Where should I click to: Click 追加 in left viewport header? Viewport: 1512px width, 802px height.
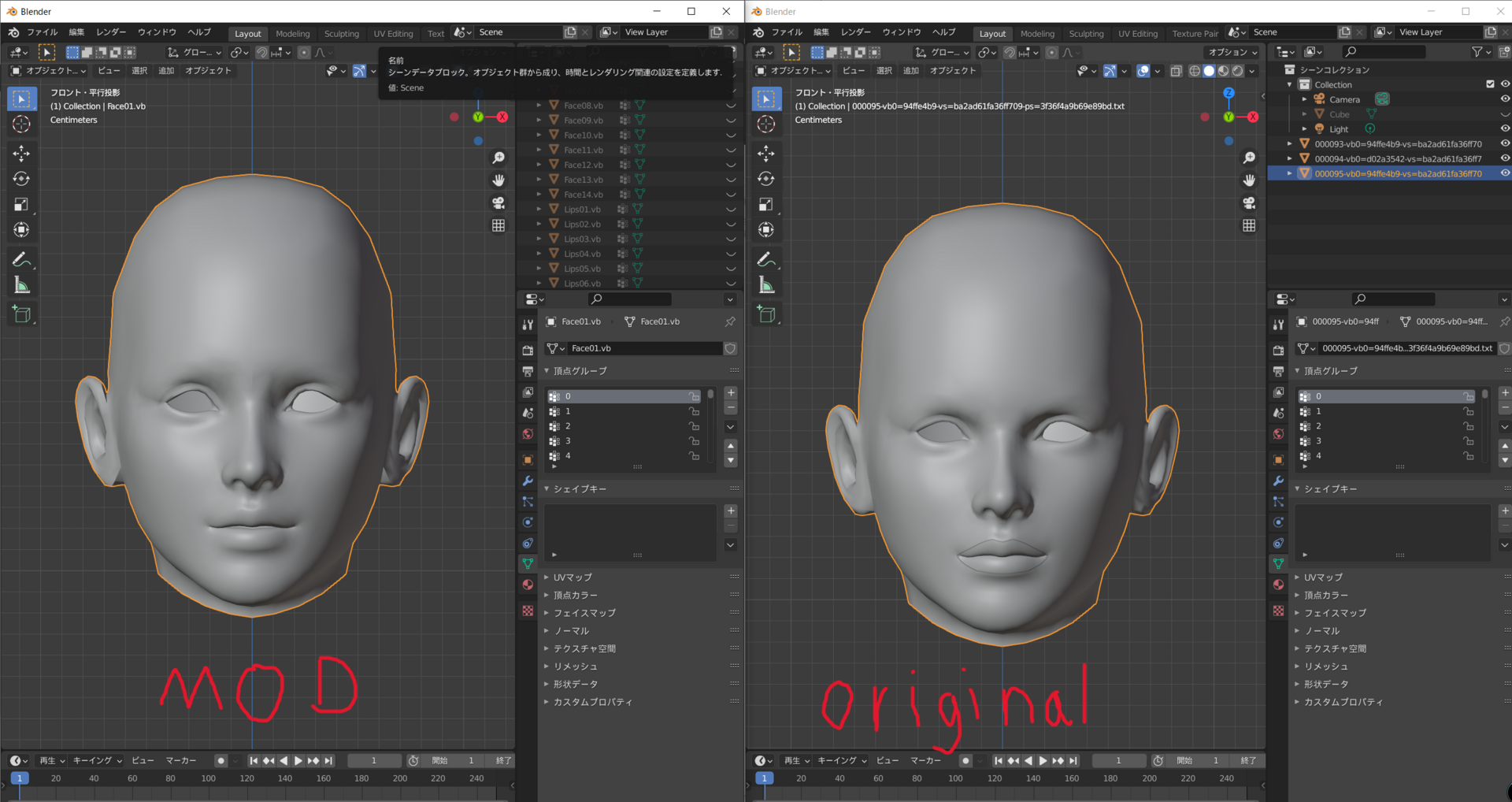(x=166, y=71)
